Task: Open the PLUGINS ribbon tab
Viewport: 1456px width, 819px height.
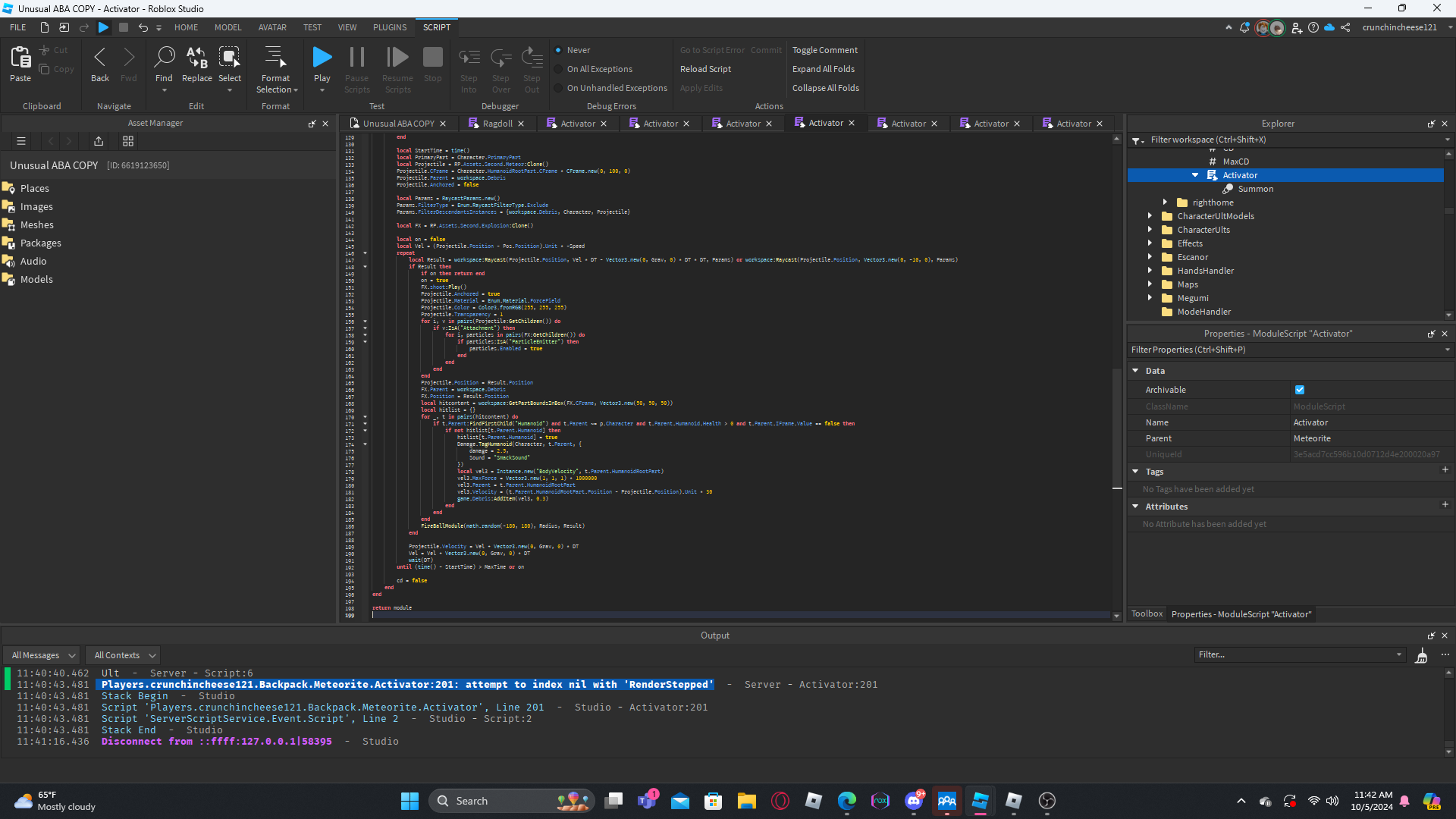Action: (x=390, y=27)
